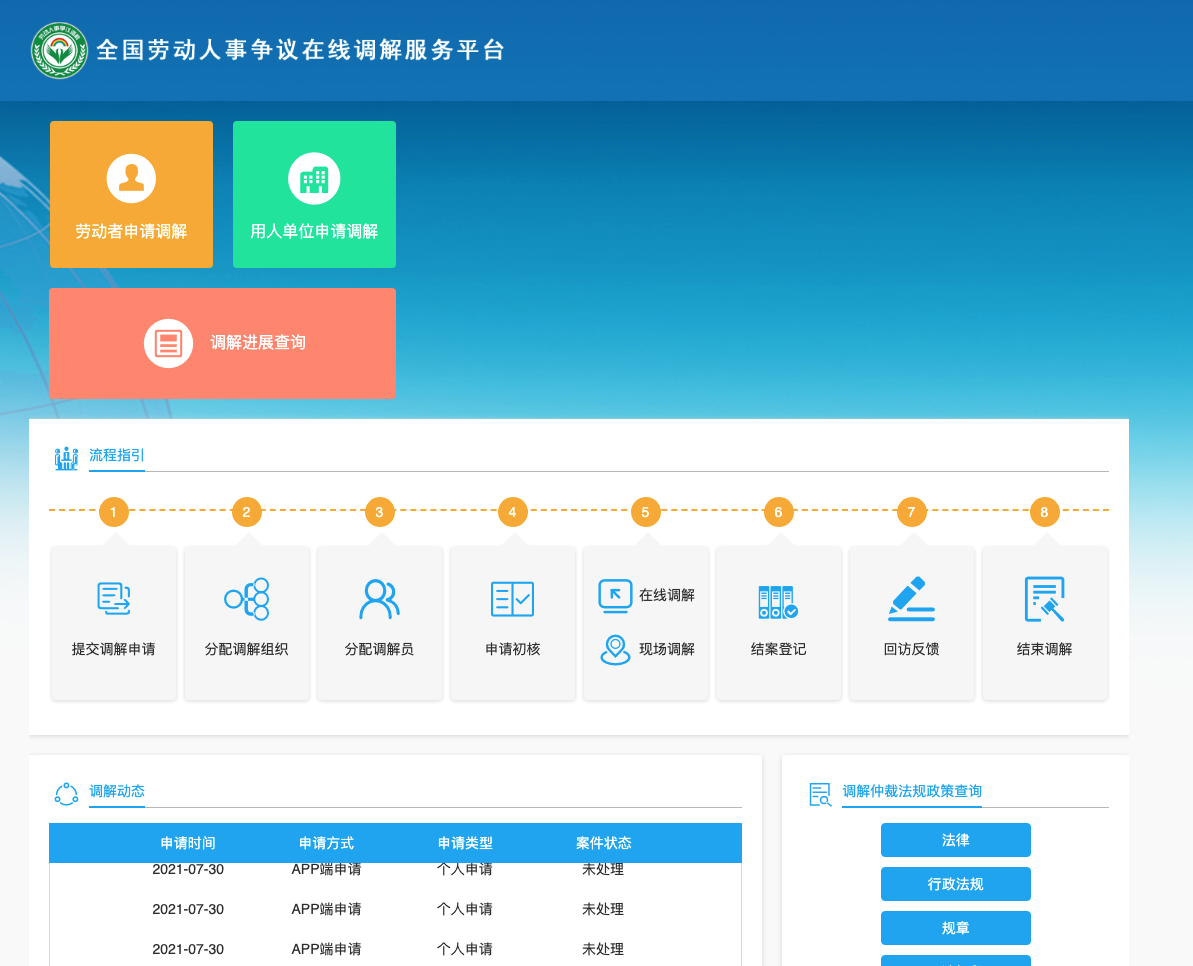Select the 流程指引 section tab
The width and height of the screenshot is (1193, 966).
tap(116, 456)
